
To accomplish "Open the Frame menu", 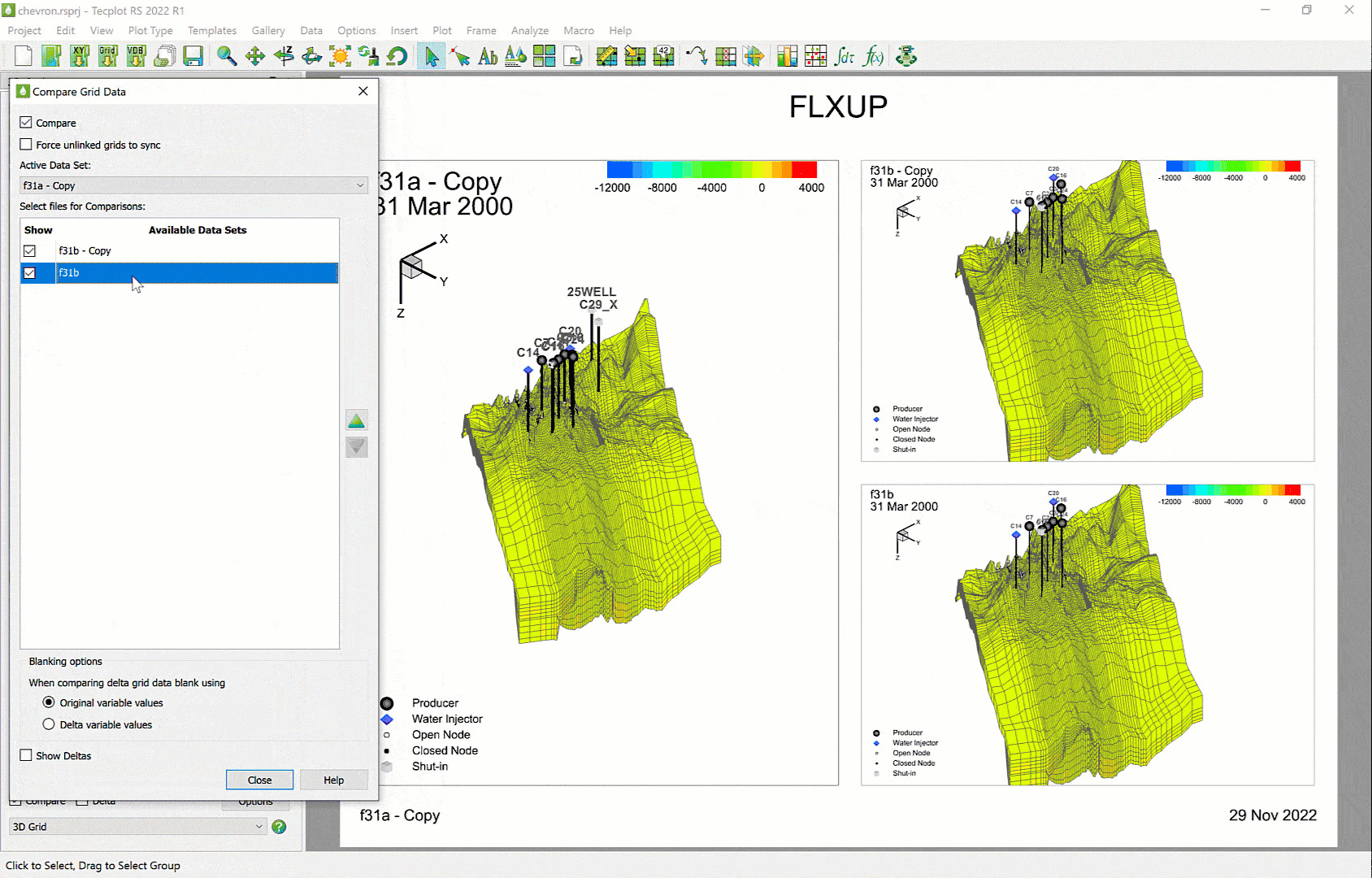I will tap(481, 30).
